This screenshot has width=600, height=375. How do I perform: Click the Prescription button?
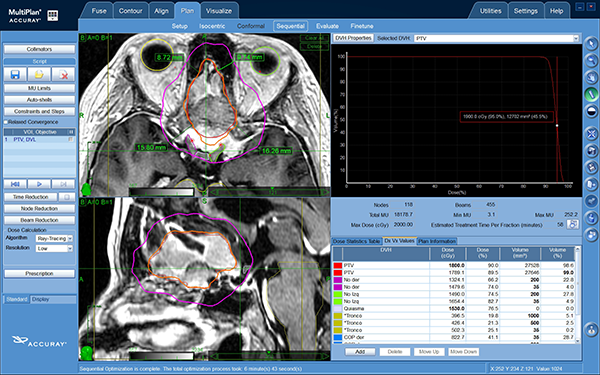pyautogui.click(x=39, y=274)
